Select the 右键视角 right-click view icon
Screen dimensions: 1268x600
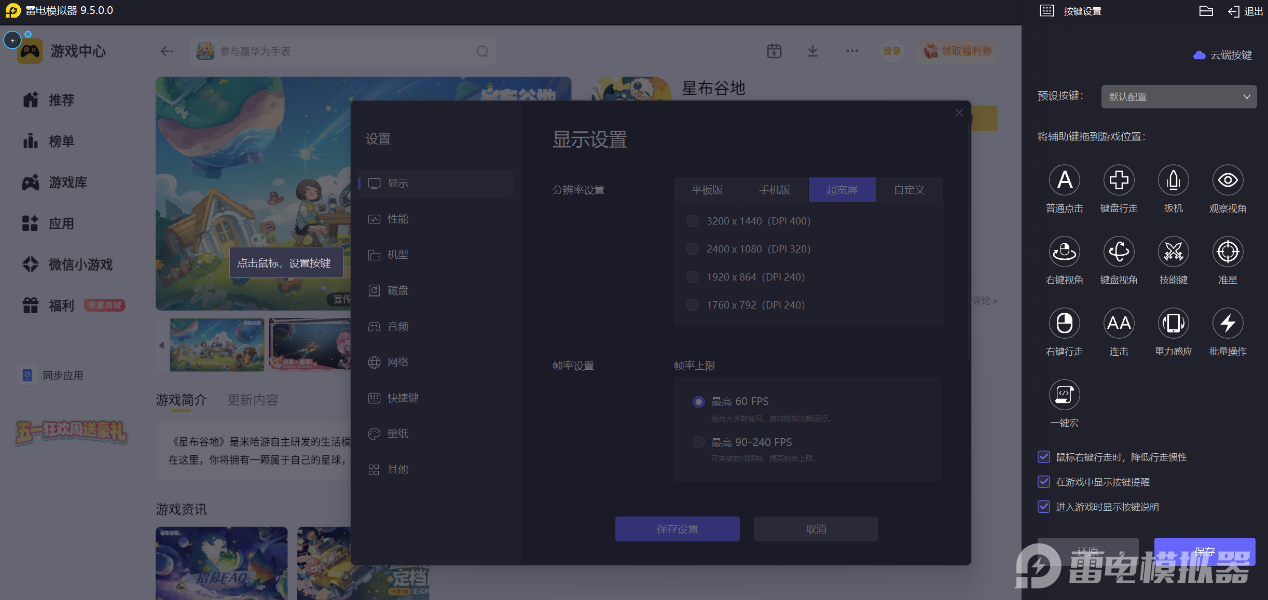click(x=1064, y=251)
